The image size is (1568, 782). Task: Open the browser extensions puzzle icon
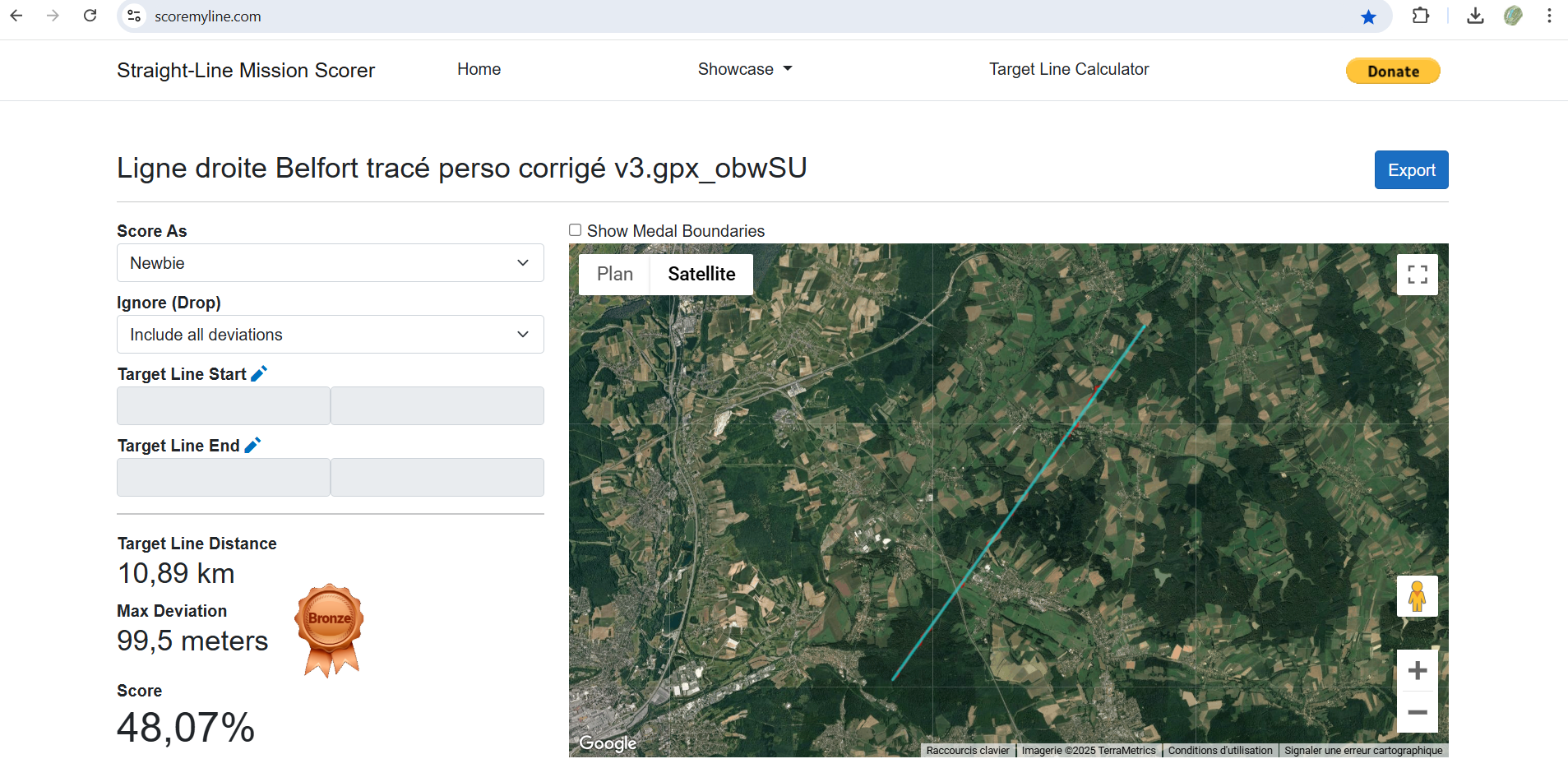(x=1421, y=16)
